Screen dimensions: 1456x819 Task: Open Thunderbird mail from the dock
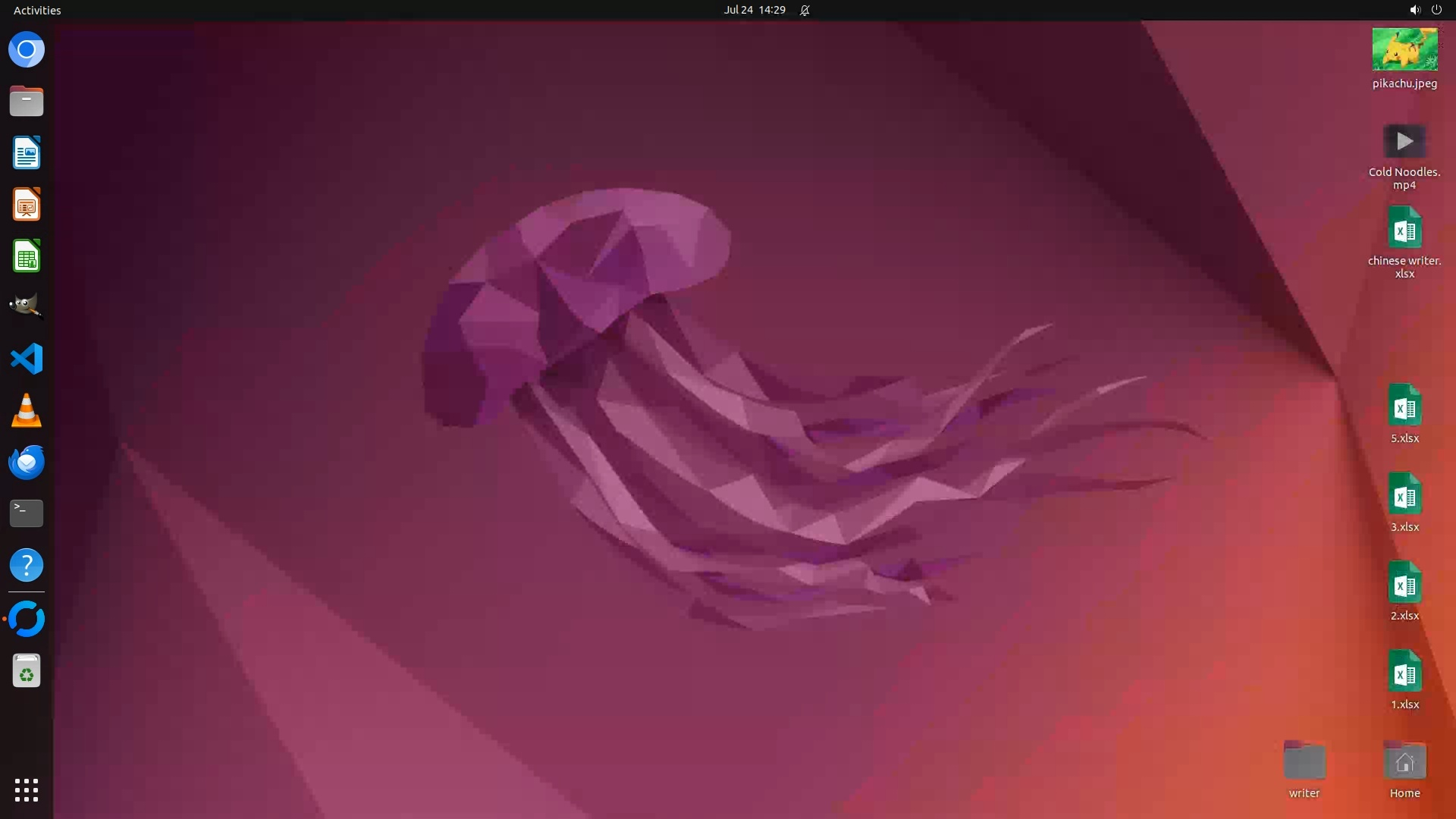coord(27,462)
